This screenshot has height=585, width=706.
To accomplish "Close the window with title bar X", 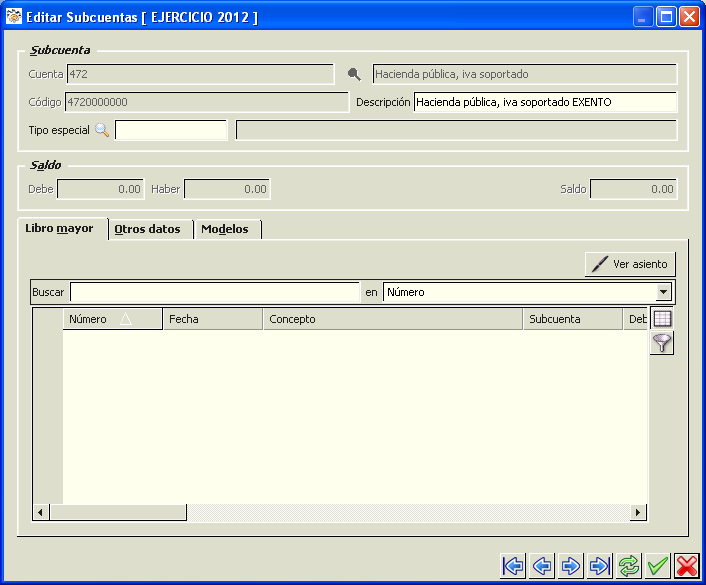I will (689, 17).
